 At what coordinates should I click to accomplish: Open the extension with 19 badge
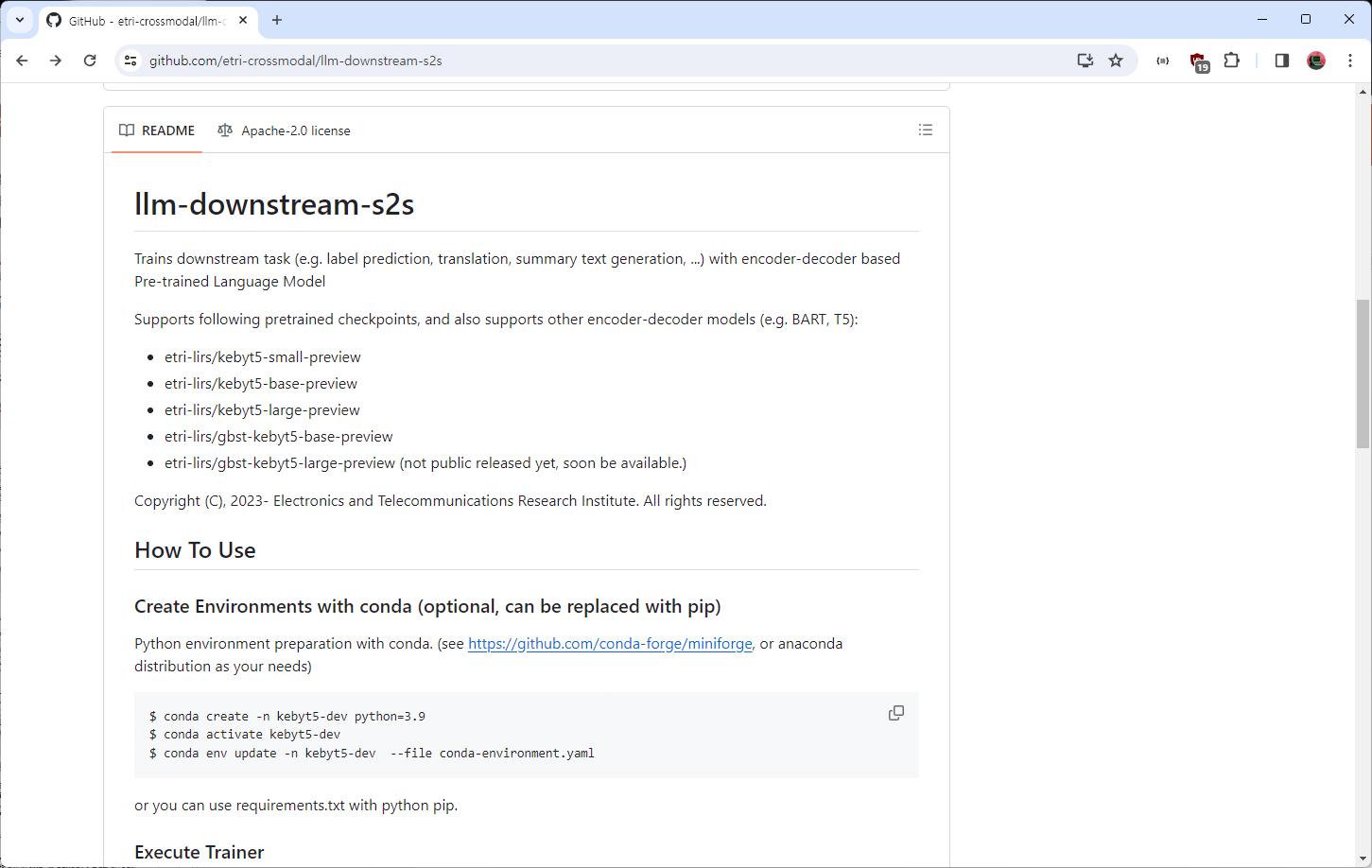pyautogui.click(x=1198, y=61)
